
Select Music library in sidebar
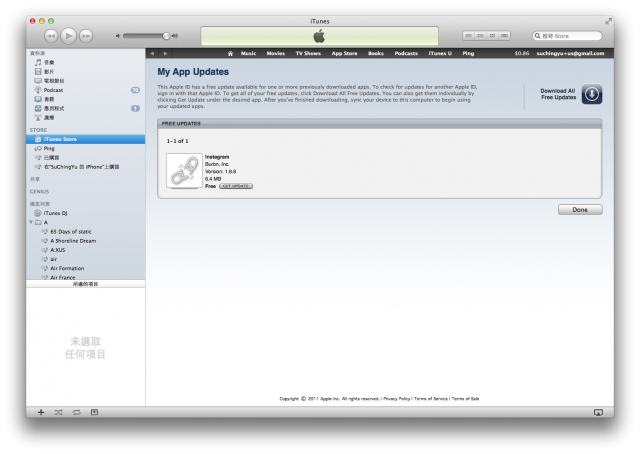point(85,62)
